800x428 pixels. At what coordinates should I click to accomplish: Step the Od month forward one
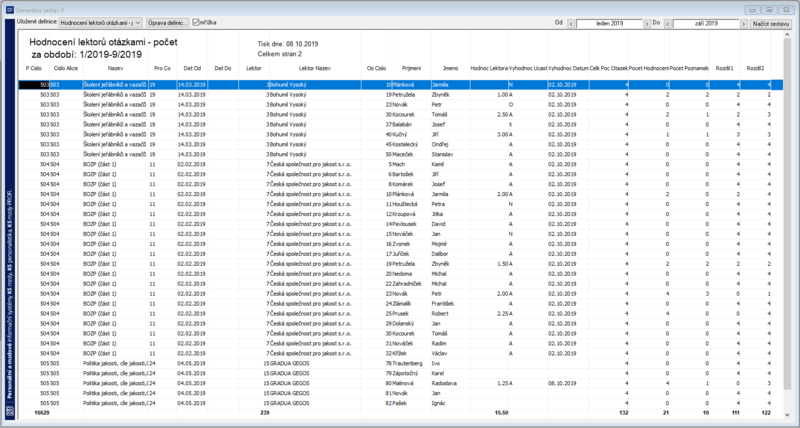(647, 24)
